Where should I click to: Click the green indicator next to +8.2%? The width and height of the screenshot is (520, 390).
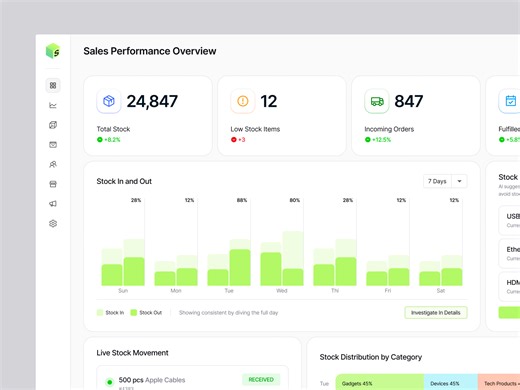[x=100, y=140]
